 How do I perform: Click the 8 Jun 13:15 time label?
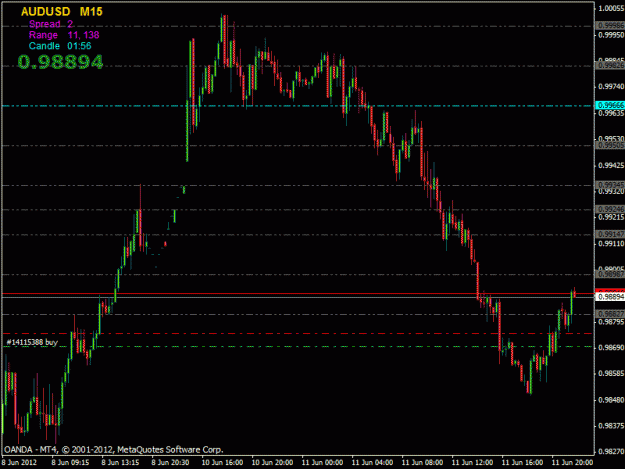pos(120,462)
